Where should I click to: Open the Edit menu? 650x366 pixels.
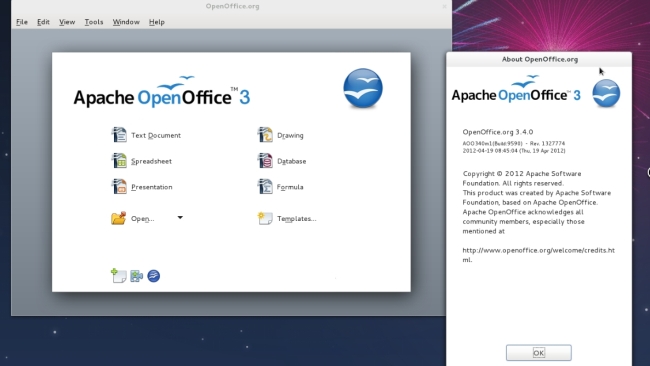[x=43, y=22]
